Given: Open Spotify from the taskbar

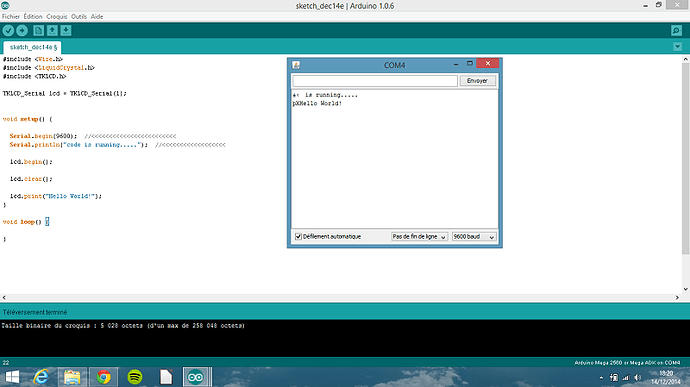Looking at the screenshot, I should pos(135,377).
